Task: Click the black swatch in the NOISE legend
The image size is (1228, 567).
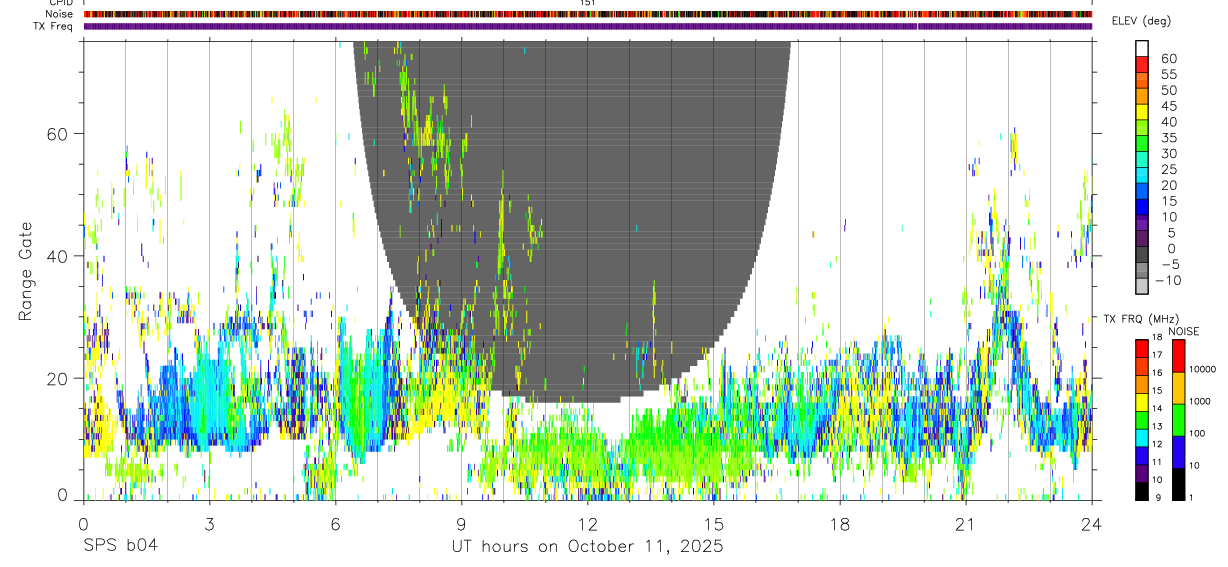Action: click(x=1179, y=483)
